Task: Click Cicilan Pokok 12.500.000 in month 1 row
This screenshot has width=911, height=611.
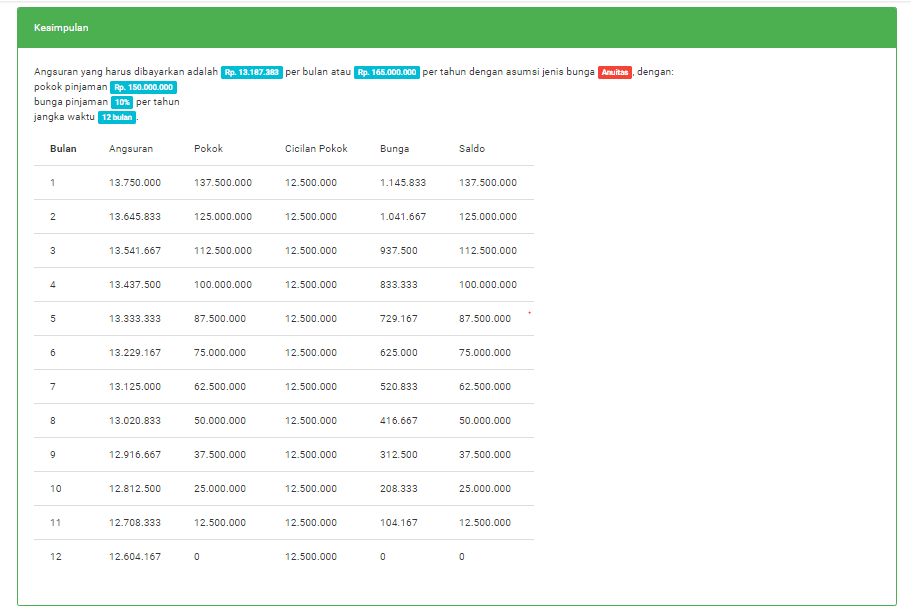Action: [x=311, y=182]
